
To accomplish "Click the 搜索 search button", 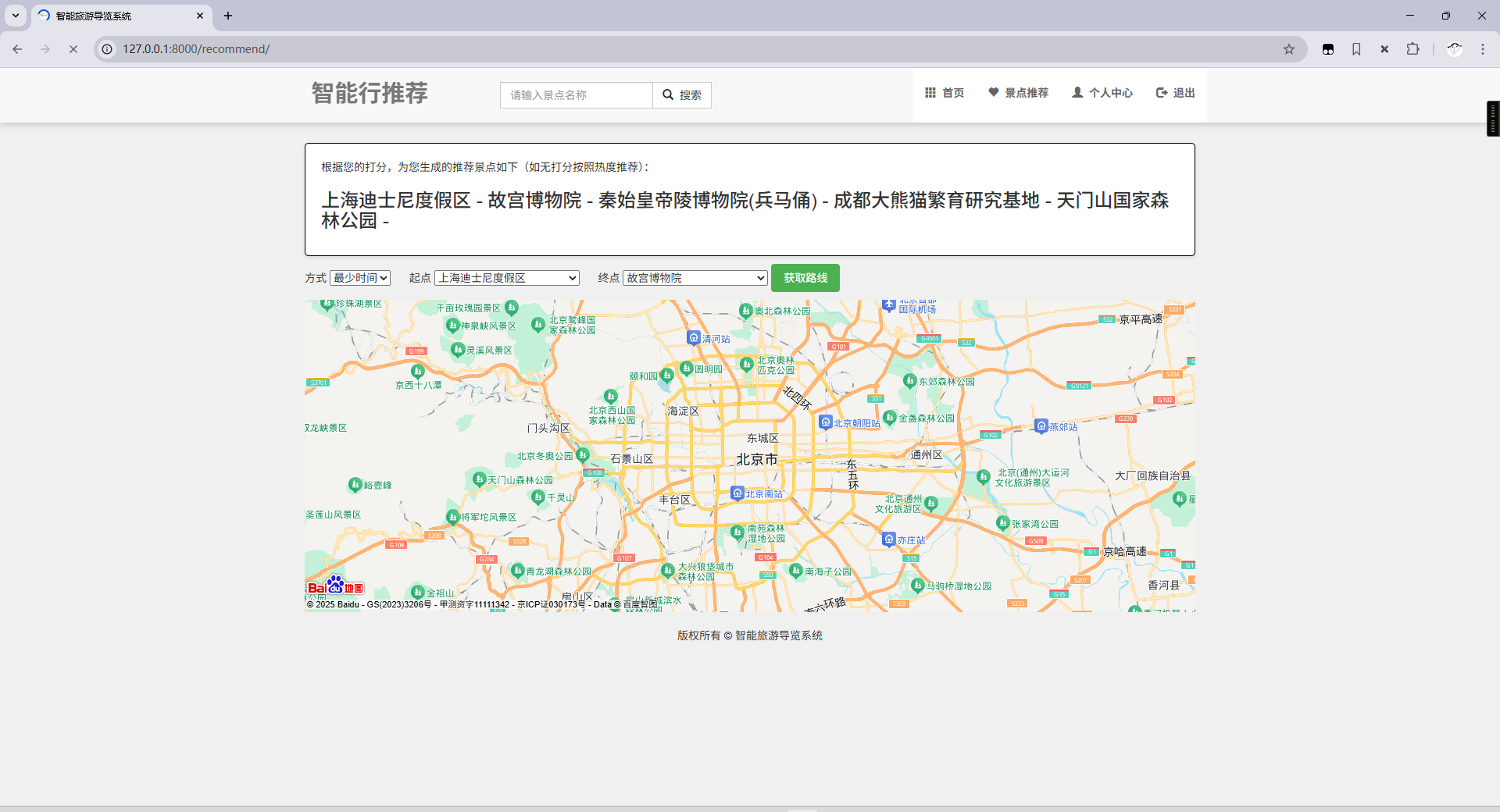I will click(x=682, y=95).
